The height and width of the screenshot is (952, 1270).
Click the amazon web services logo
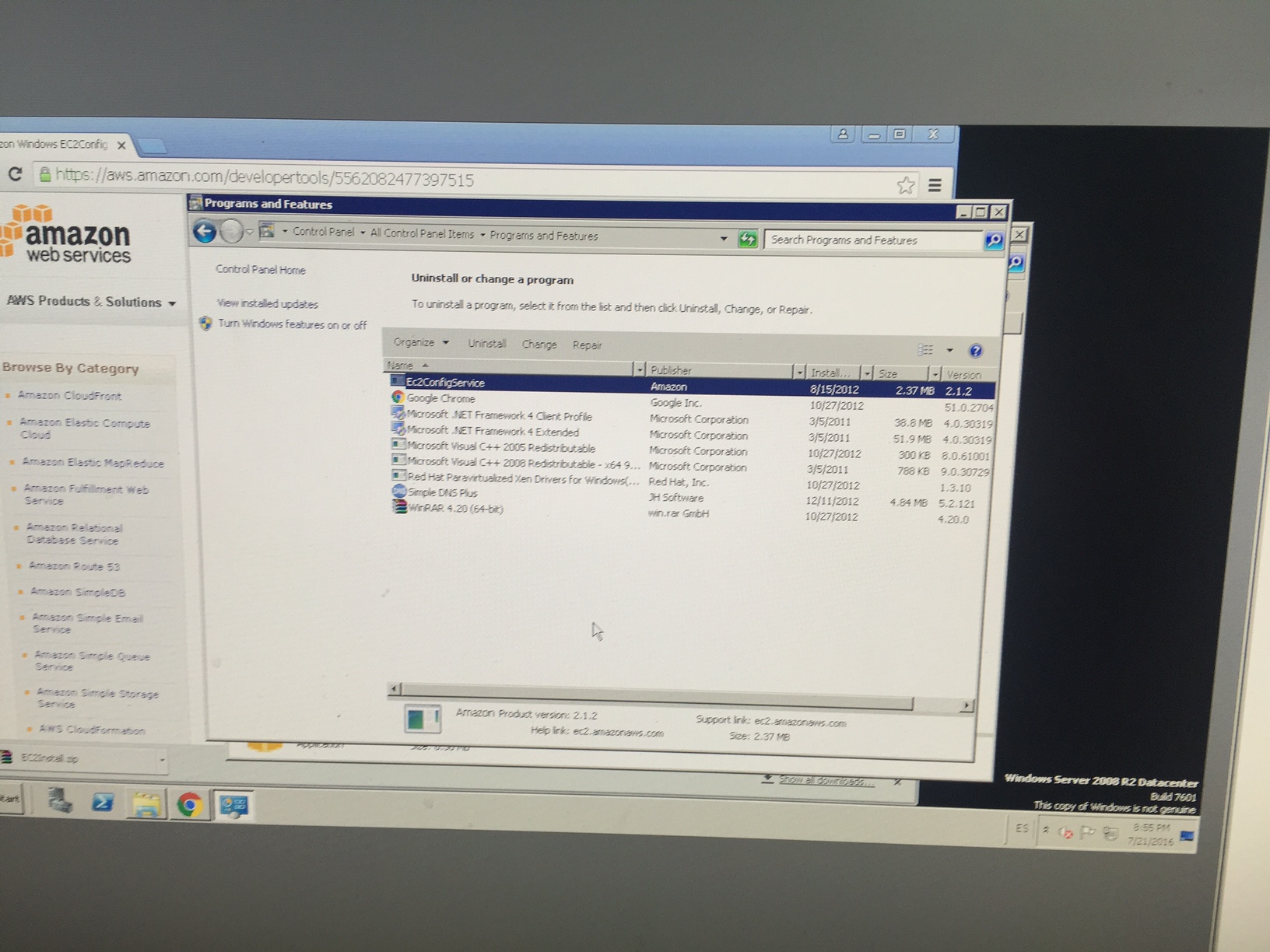coord(67,235)
